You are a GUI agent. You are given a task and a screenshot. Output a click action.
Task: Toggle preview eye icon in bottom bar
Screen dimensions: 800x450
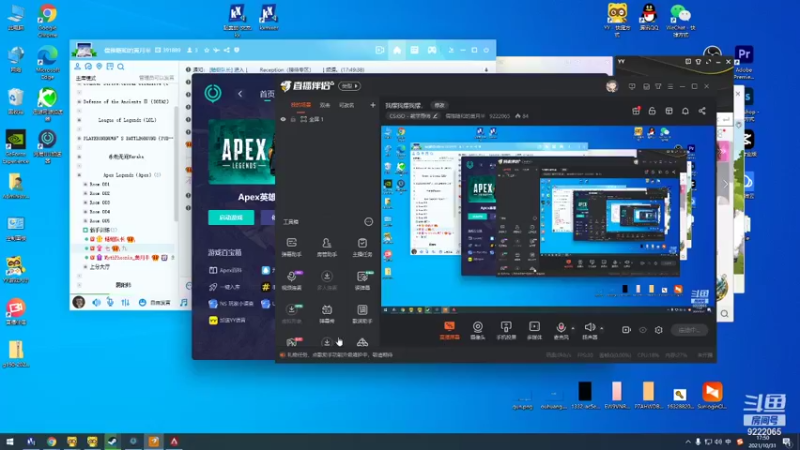(642, 330)
